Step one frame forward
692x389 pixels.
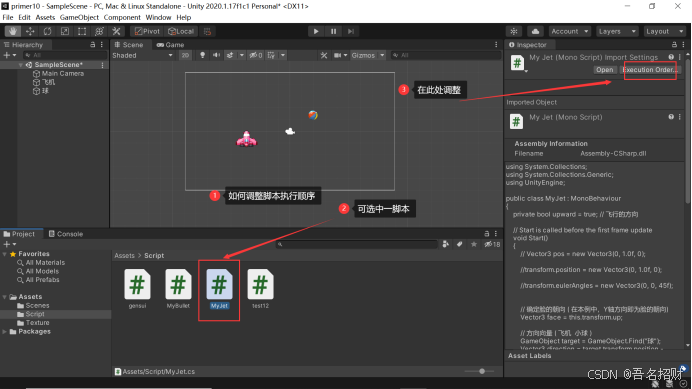point(351,31)
